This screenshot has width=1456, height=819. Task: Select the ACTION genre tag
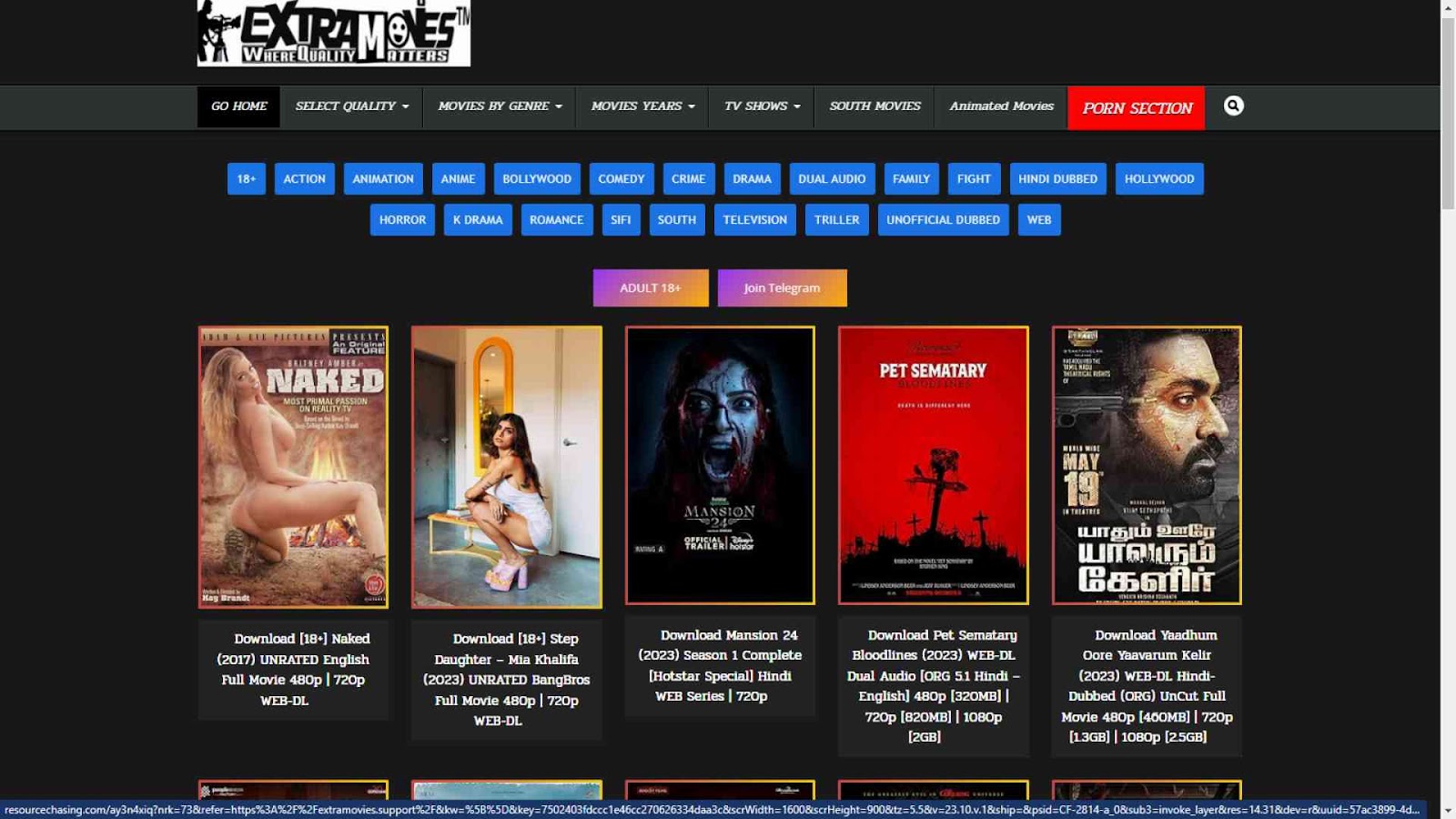point(304,179)
